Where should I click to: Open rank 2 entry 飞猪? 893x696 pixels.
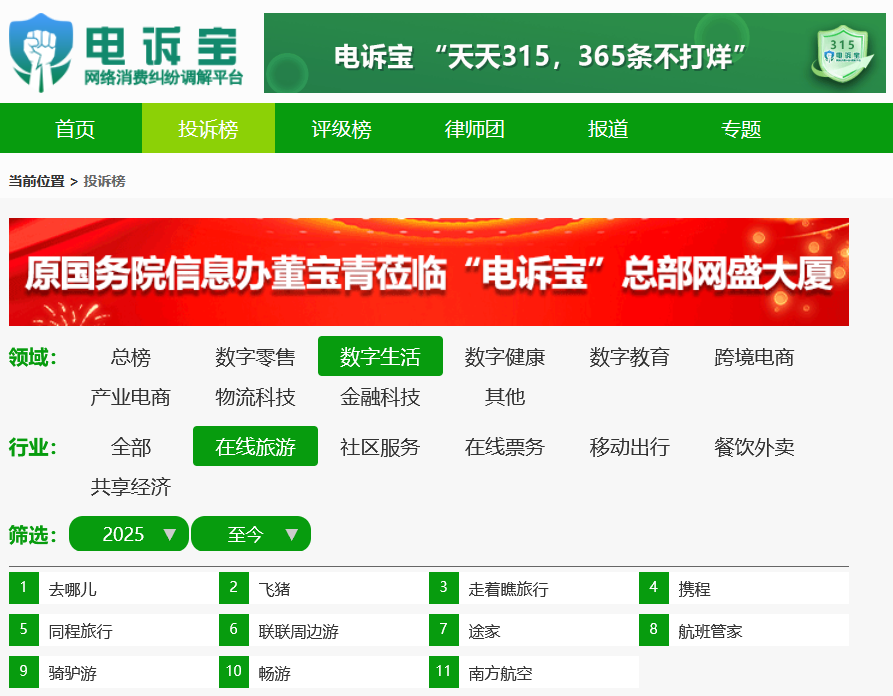[323, 588]
